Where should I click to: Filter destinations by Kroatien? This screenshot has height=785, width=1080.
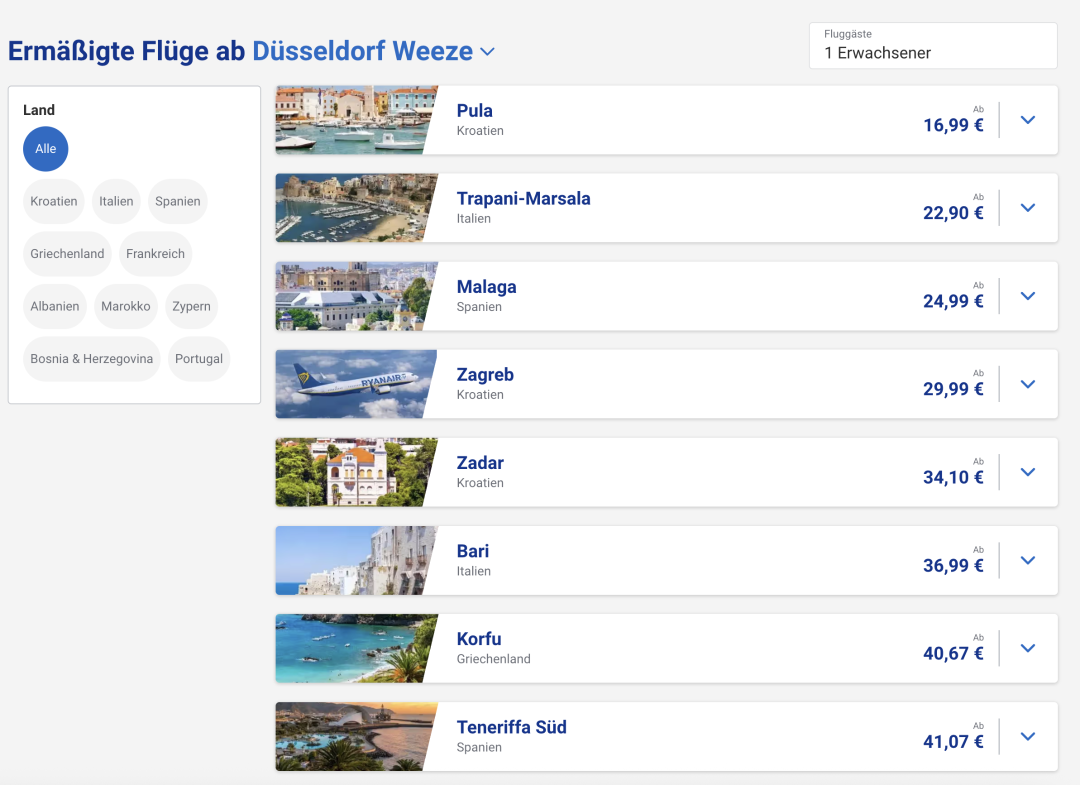54,201
